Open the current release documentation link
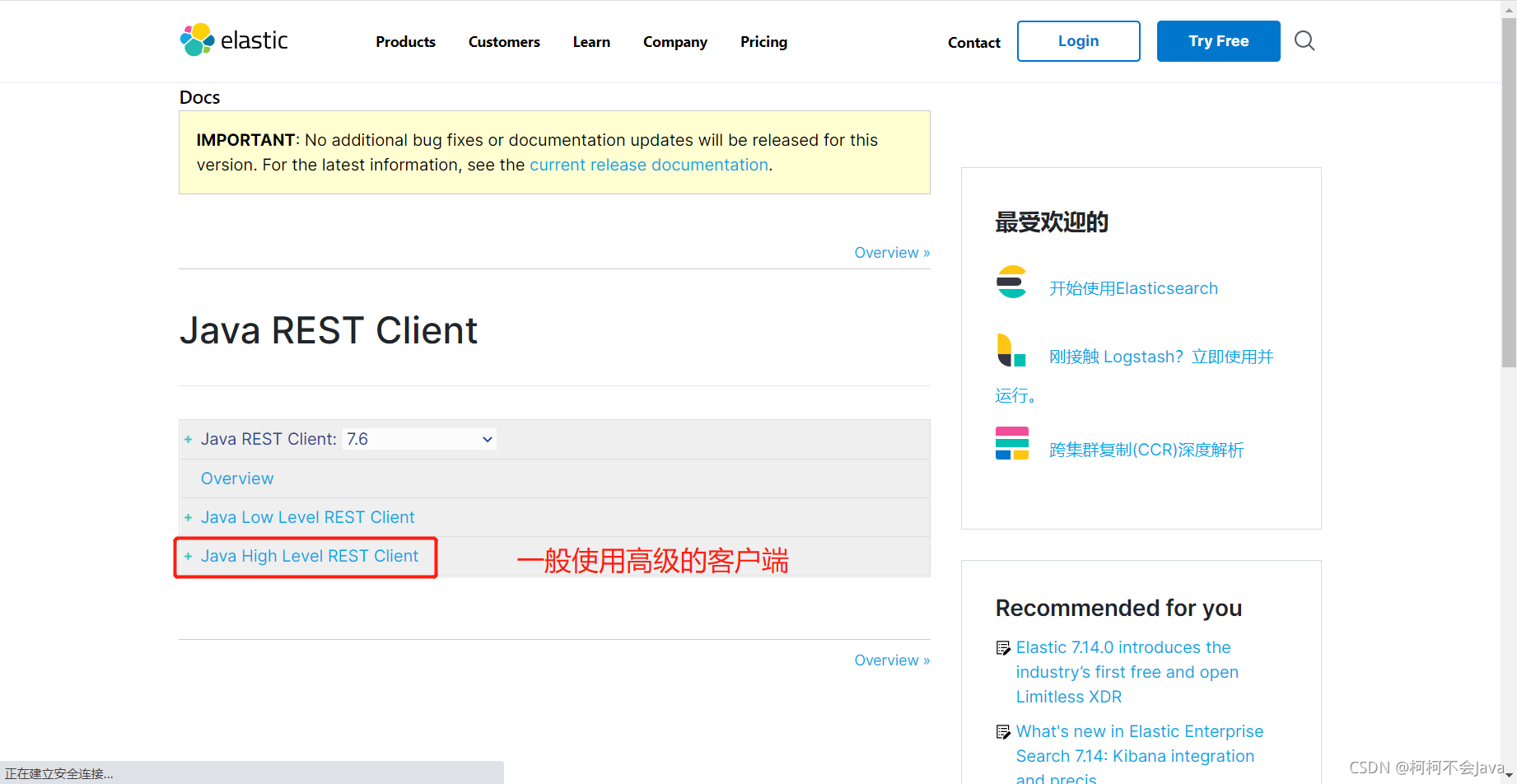Image resolution: width=1517 pixels, height=784 pixels. pyautogui.click(x=649, y=165)
